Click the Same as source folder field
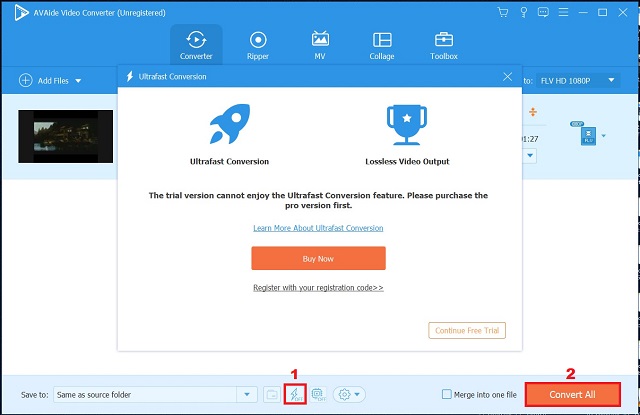This screenshot has width=640, height=415. [x=145, y=395]
